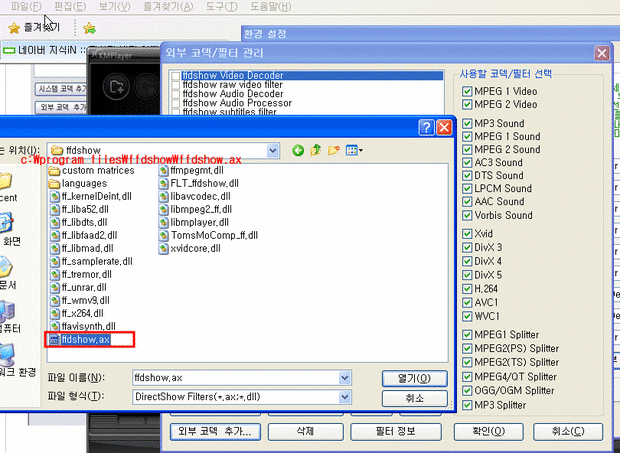The height and width of the screenshot is (453, 620).
Task: Open the 즐겨찾기(A) menu
Action: click(x=168, y=6)
